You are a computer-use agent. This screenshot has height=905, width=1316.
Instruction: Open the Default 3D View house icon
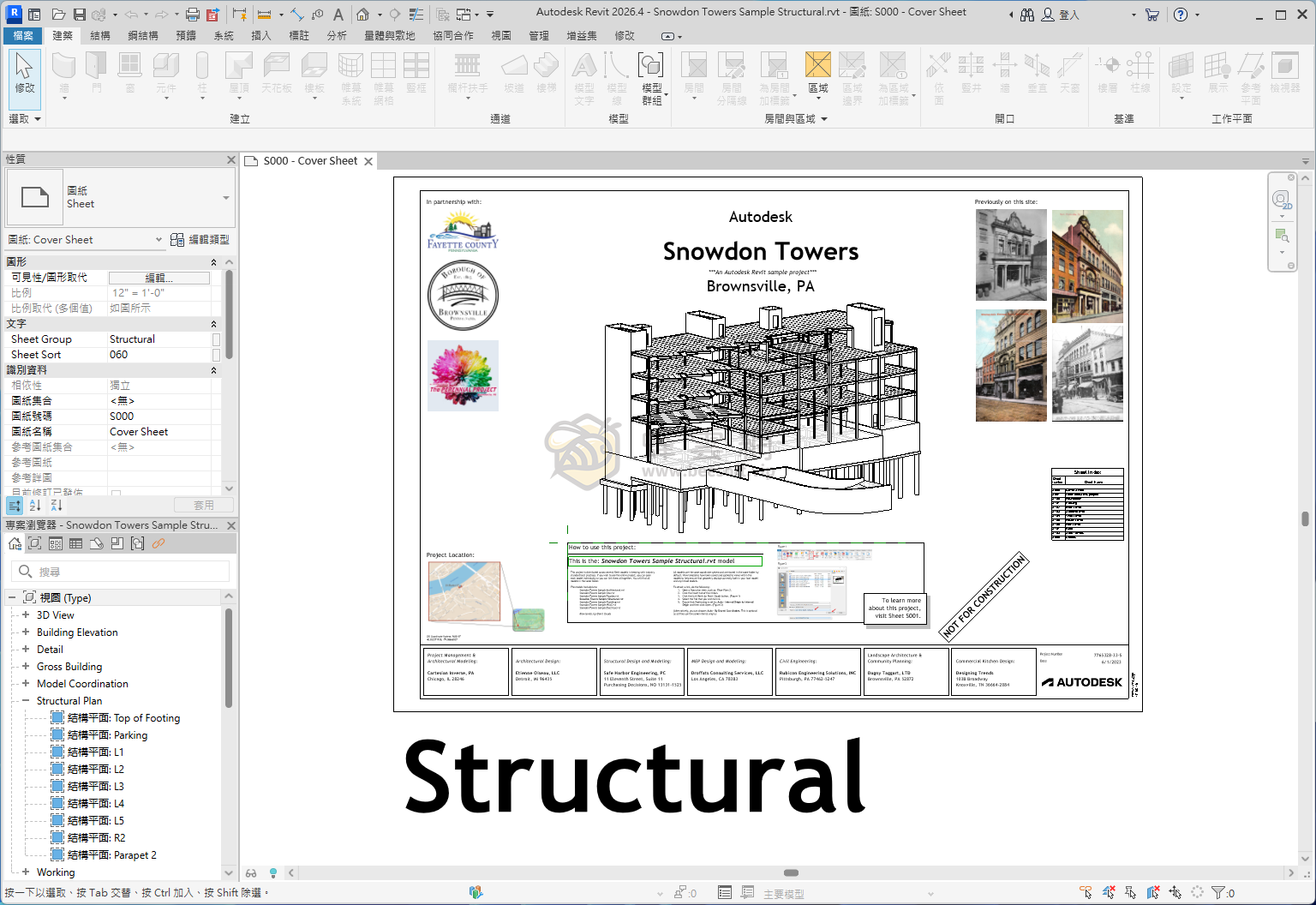tap(363, 15)
